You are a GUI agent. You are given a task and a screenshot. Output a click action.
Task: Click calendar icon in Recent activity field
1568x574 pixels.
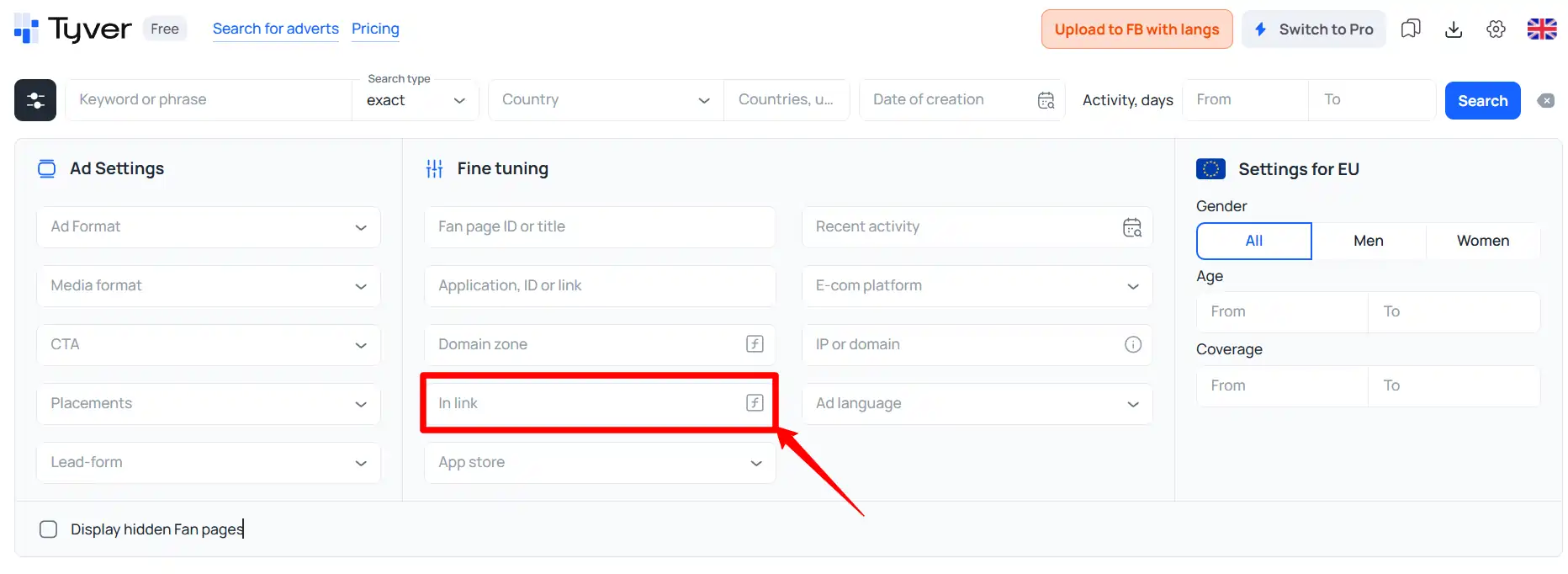pos(1132,227)
